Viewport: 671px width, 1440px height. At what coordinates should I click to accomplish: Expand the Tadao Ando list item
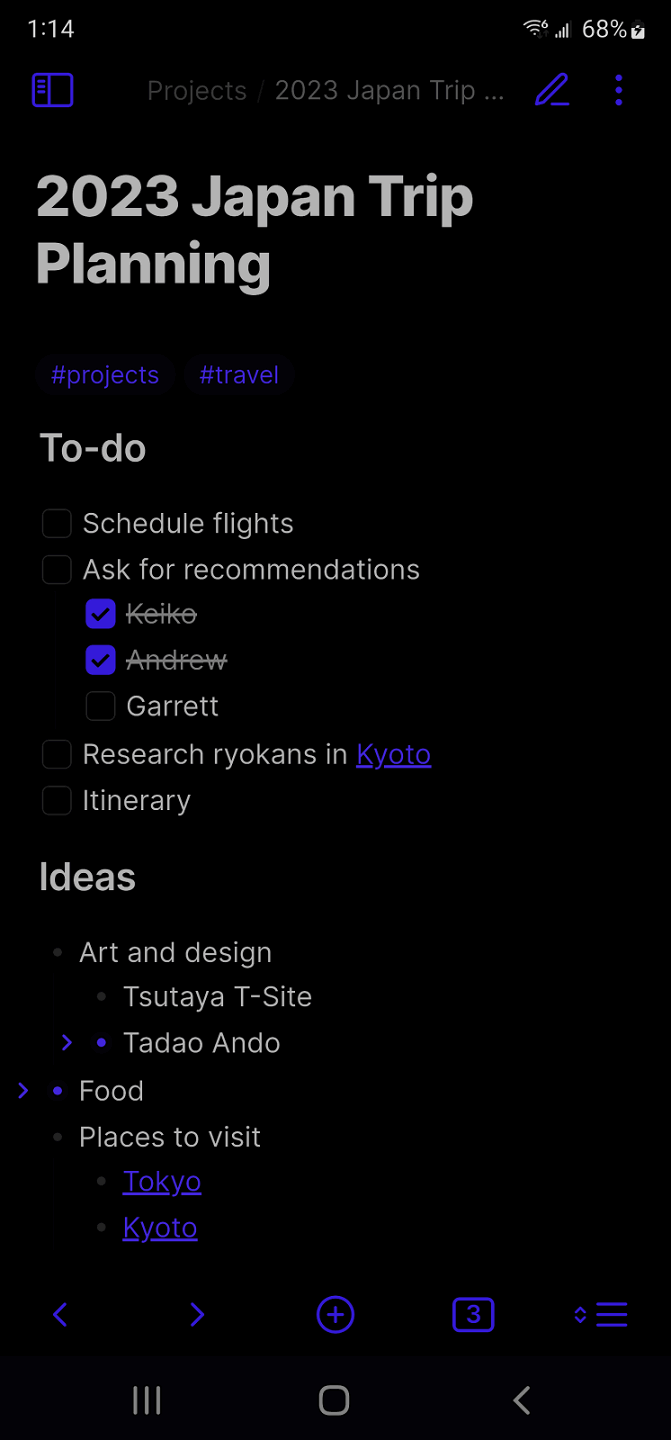(x=66, y=1042)
